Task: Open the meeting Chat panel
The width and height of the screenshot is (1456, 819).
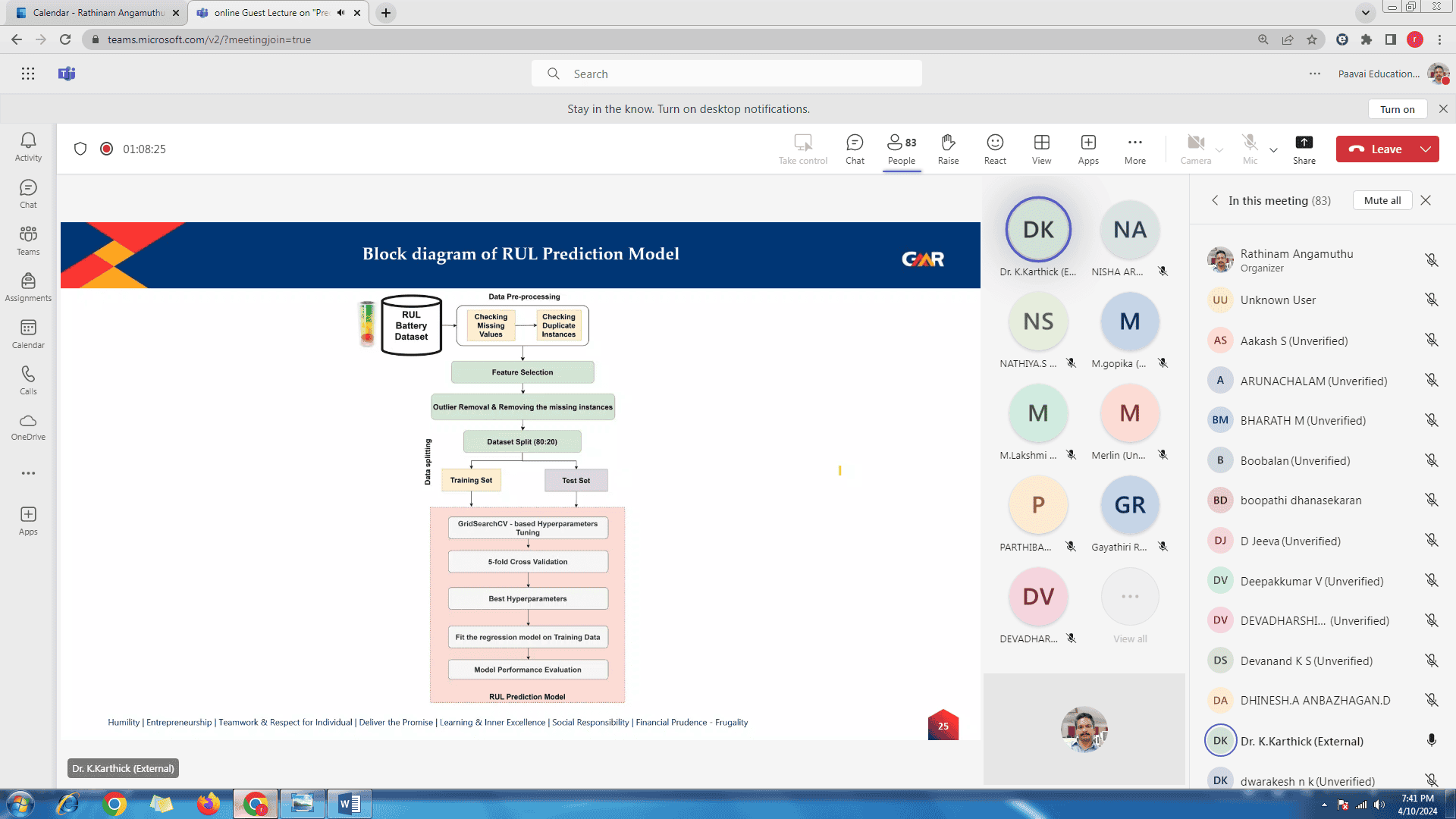Action: tap(855, 149)
